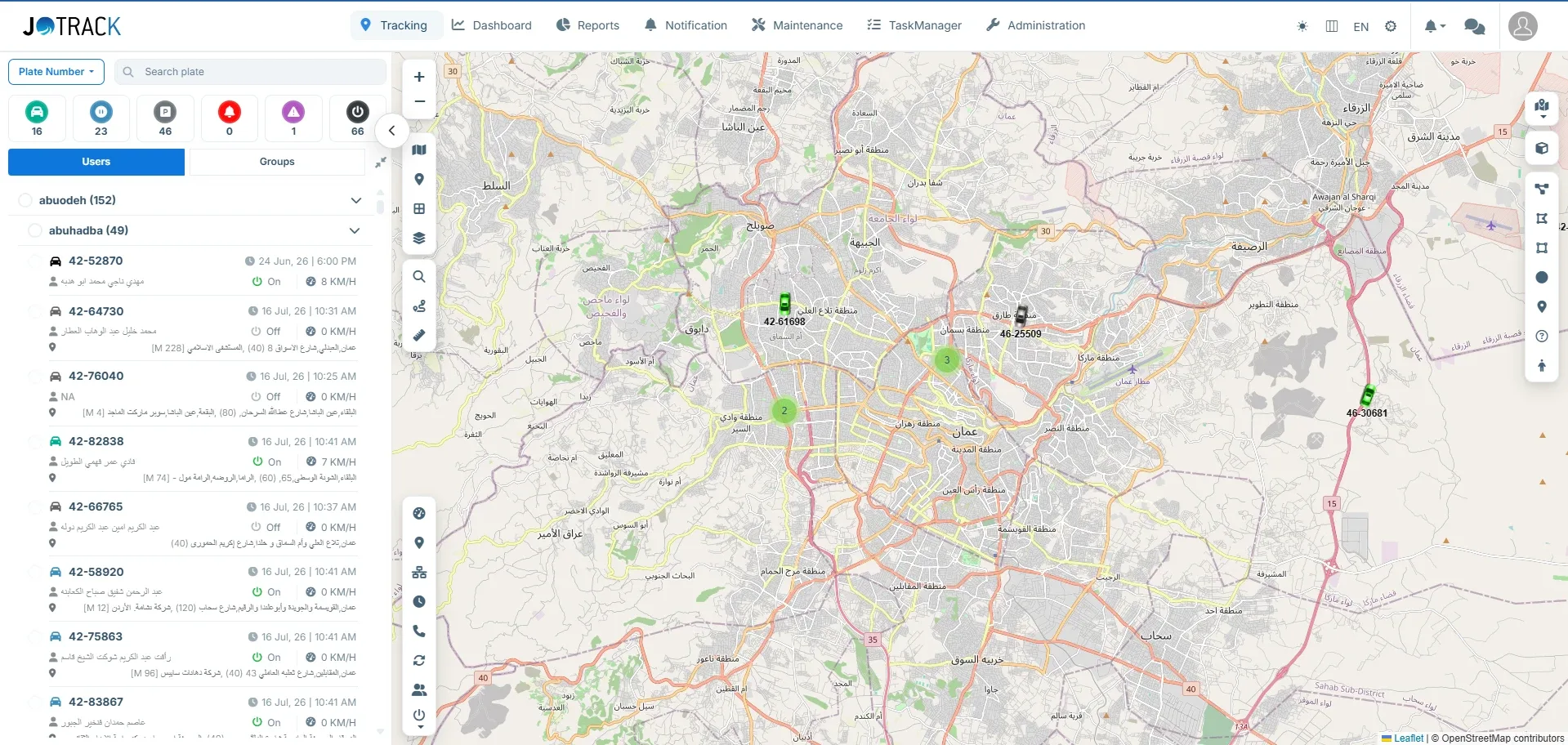
Task: Check vehicle 42-76040 selection circle
Action: pos(34,377)
